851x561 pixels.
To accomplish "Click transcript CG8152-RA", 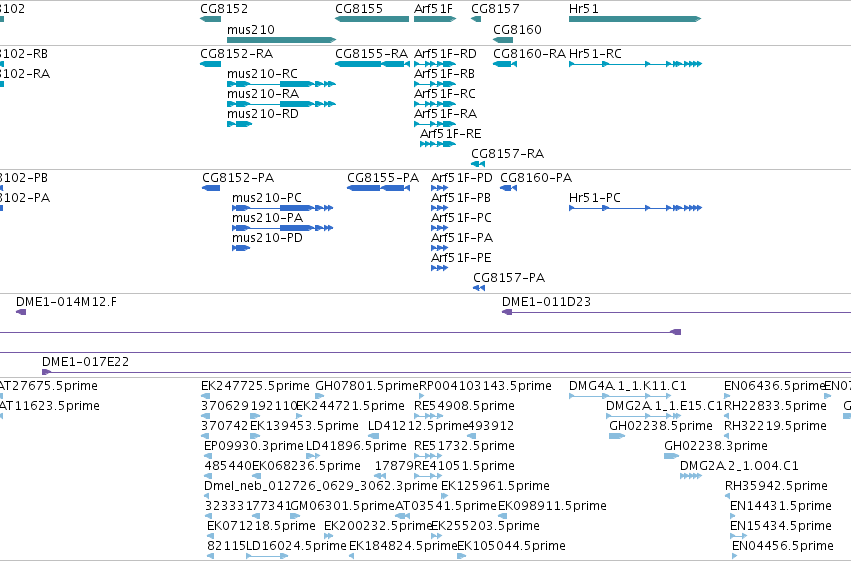I will (x=211, y=64).
